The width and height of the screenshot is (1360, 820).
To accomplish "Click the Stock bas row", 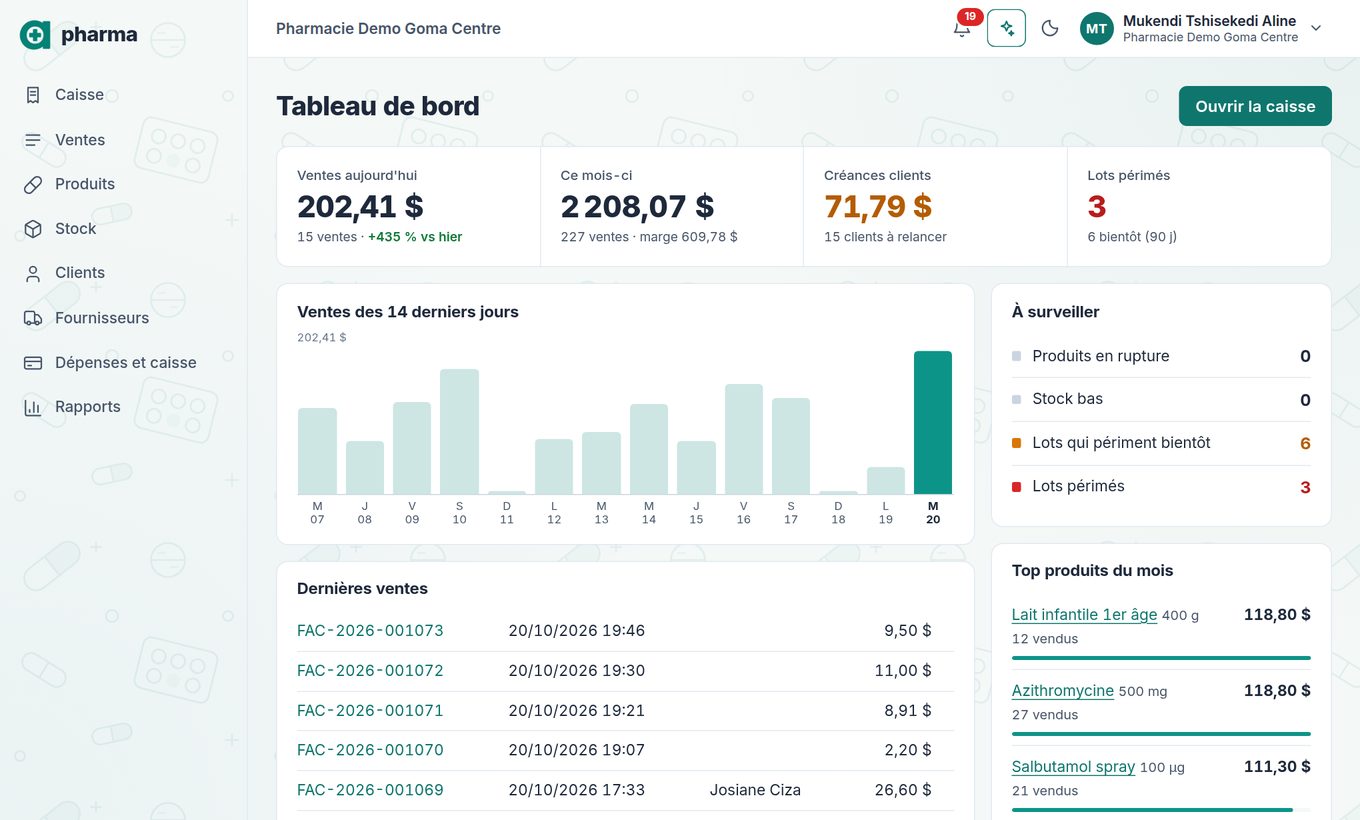I will 1161,399.
